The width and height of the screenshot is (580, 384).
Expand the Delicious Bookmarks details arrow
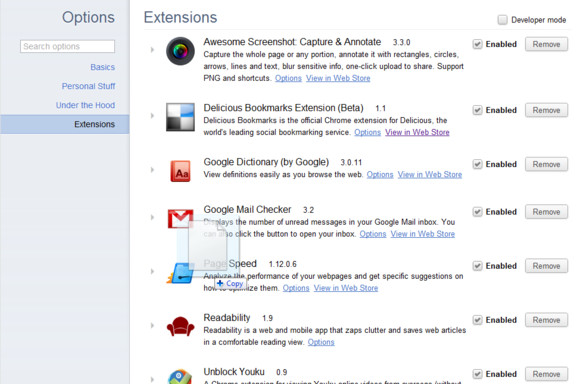152,115
